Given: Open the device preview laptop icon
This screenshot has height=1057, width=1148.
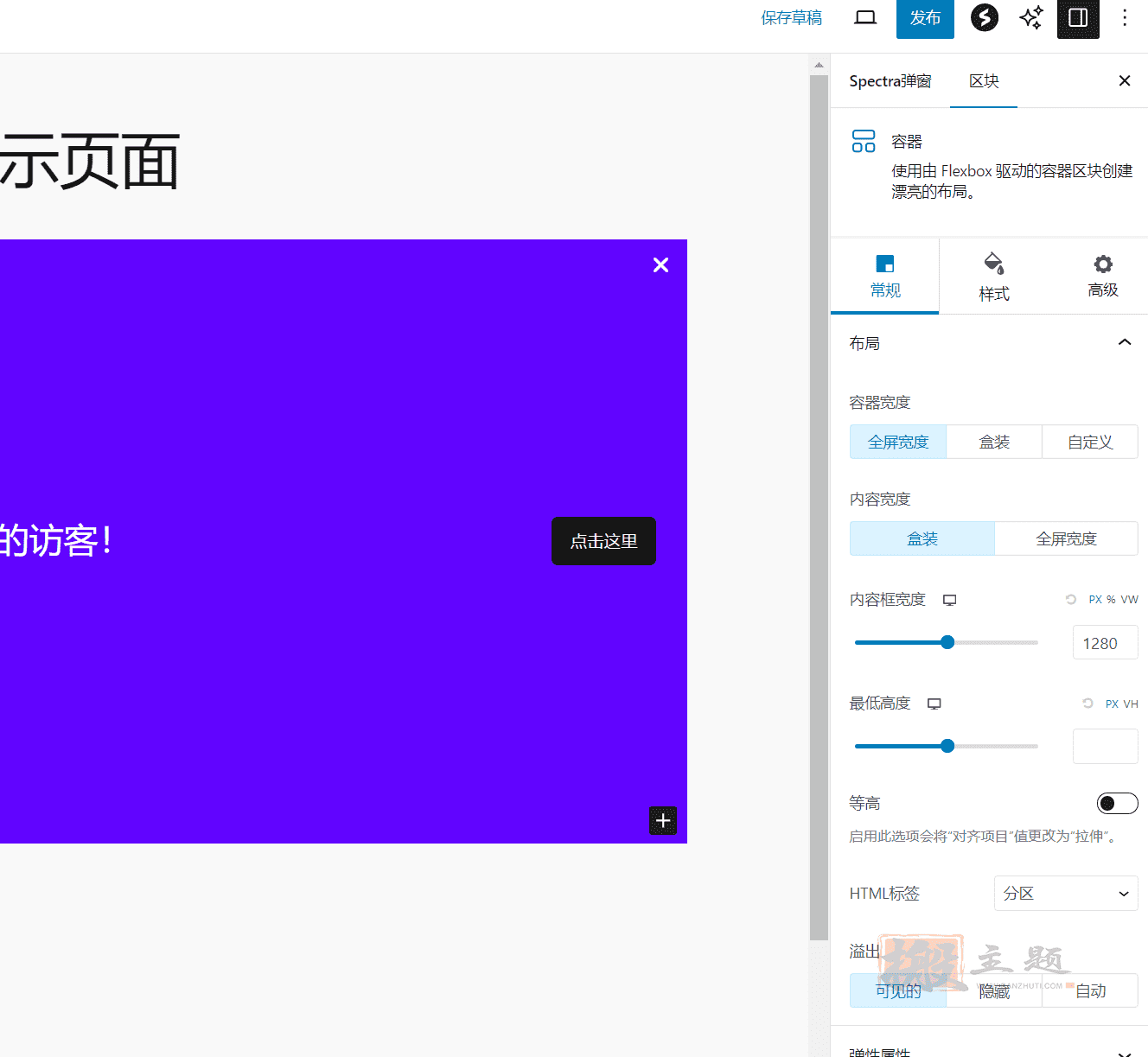Looking at the screenshot, I should (865, 18).
